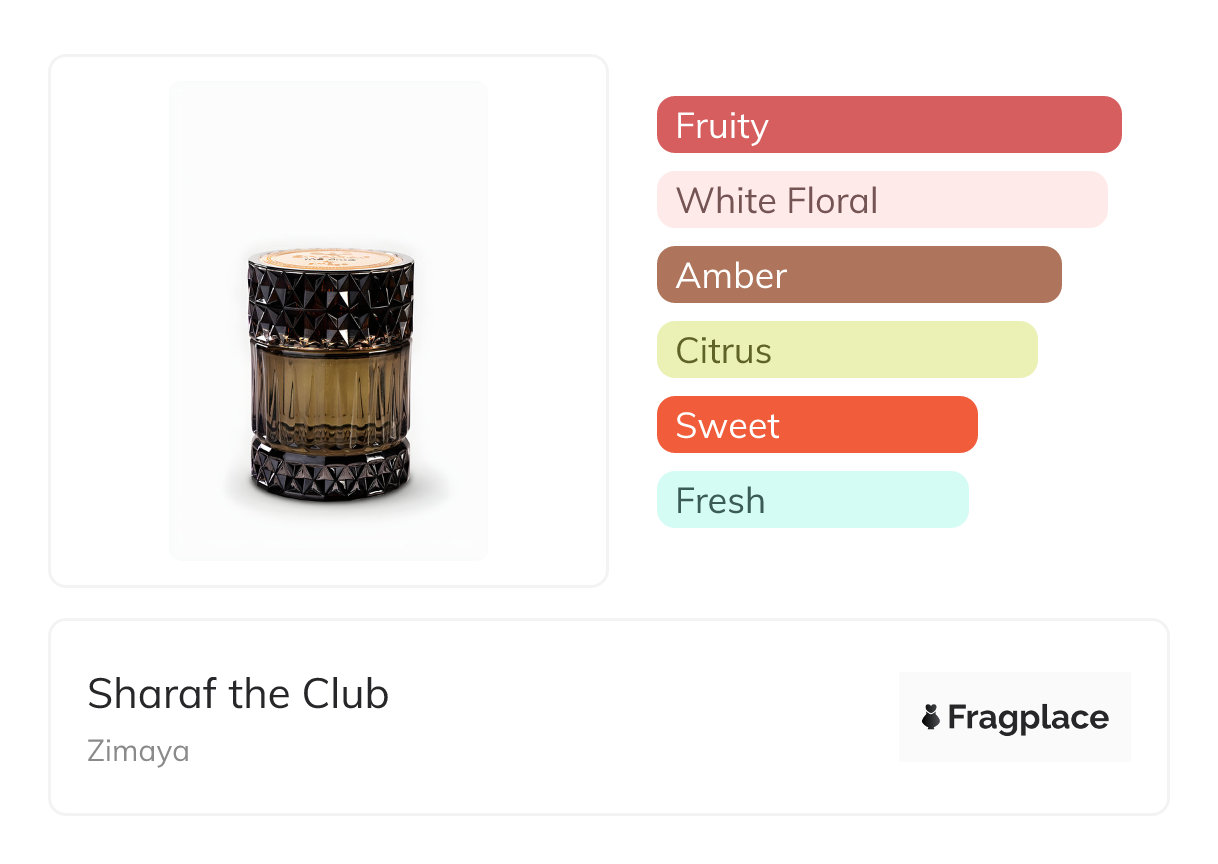Click the word Fruity in red bar

[x=722, y=126]
